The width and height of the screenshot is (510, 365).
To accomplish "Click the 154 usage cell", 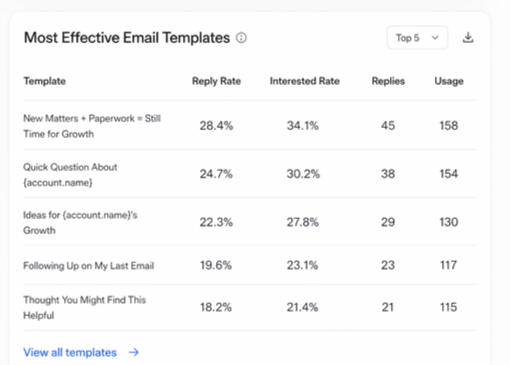I will [x=449, y=174].
